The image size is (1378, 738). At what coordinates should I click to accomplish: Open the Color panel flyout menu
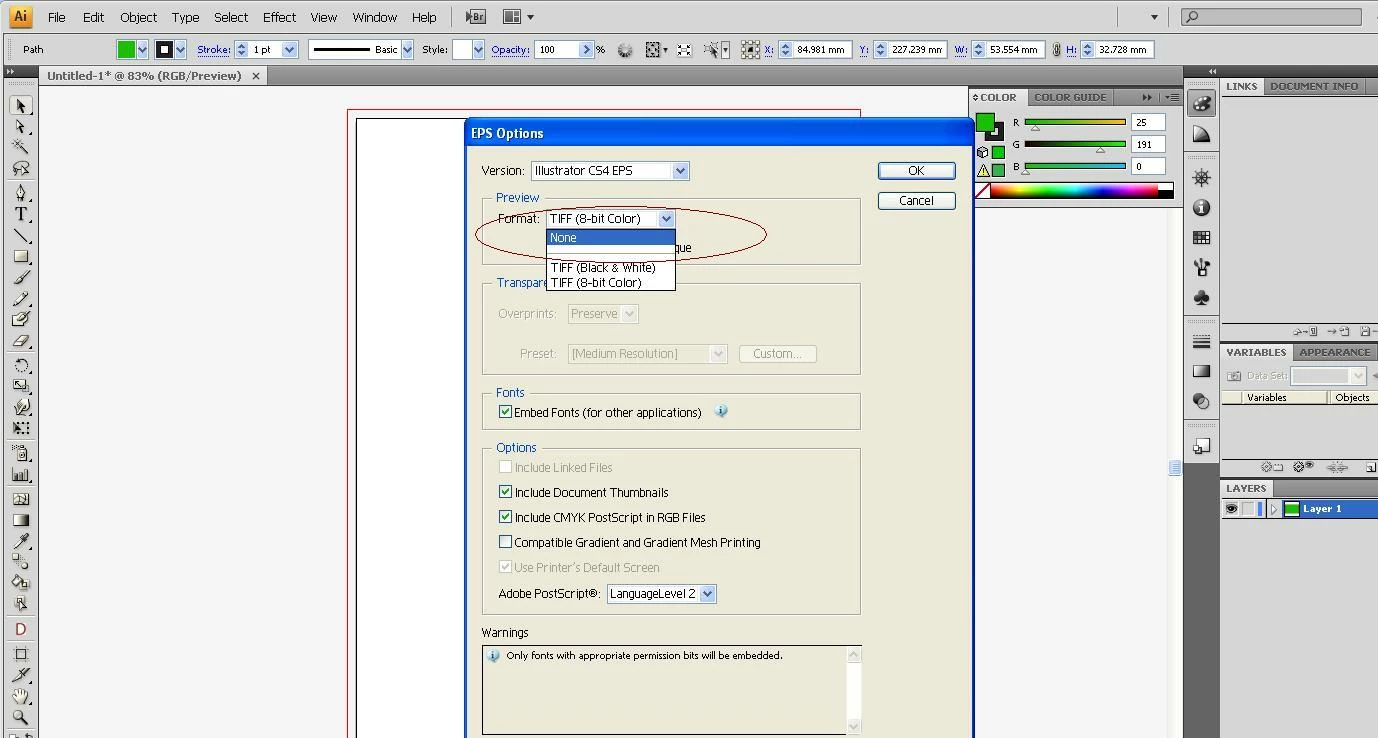[x=1173, y=97]
